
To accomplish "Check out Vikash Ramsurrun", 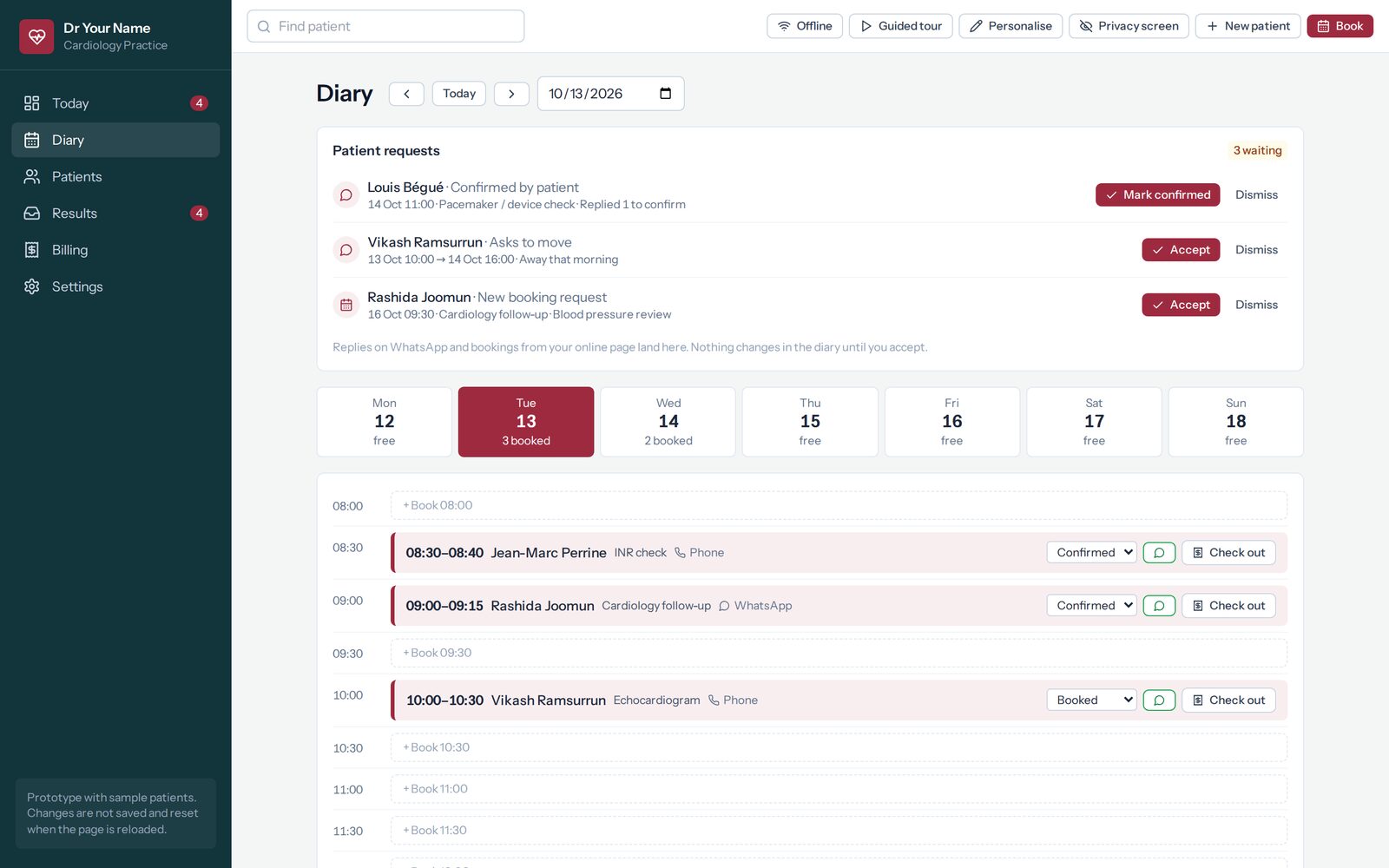I will 1228,700.
